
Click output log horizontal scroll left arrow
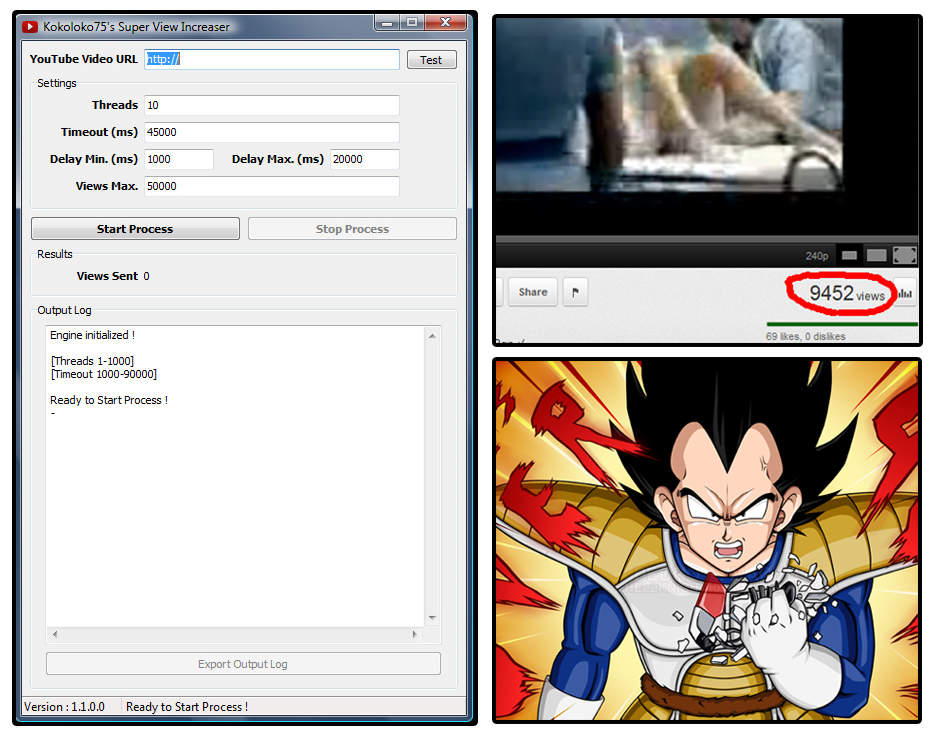click(x=55, y=634)
